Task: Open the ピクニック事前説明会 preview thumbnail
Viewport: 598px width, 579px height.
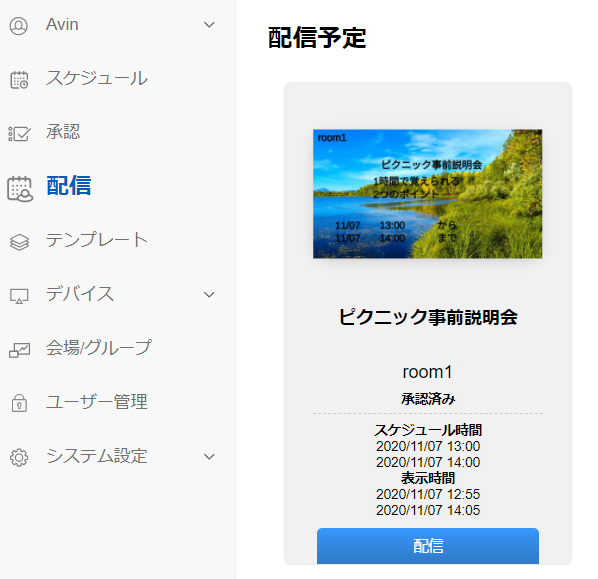Action: 428,194
